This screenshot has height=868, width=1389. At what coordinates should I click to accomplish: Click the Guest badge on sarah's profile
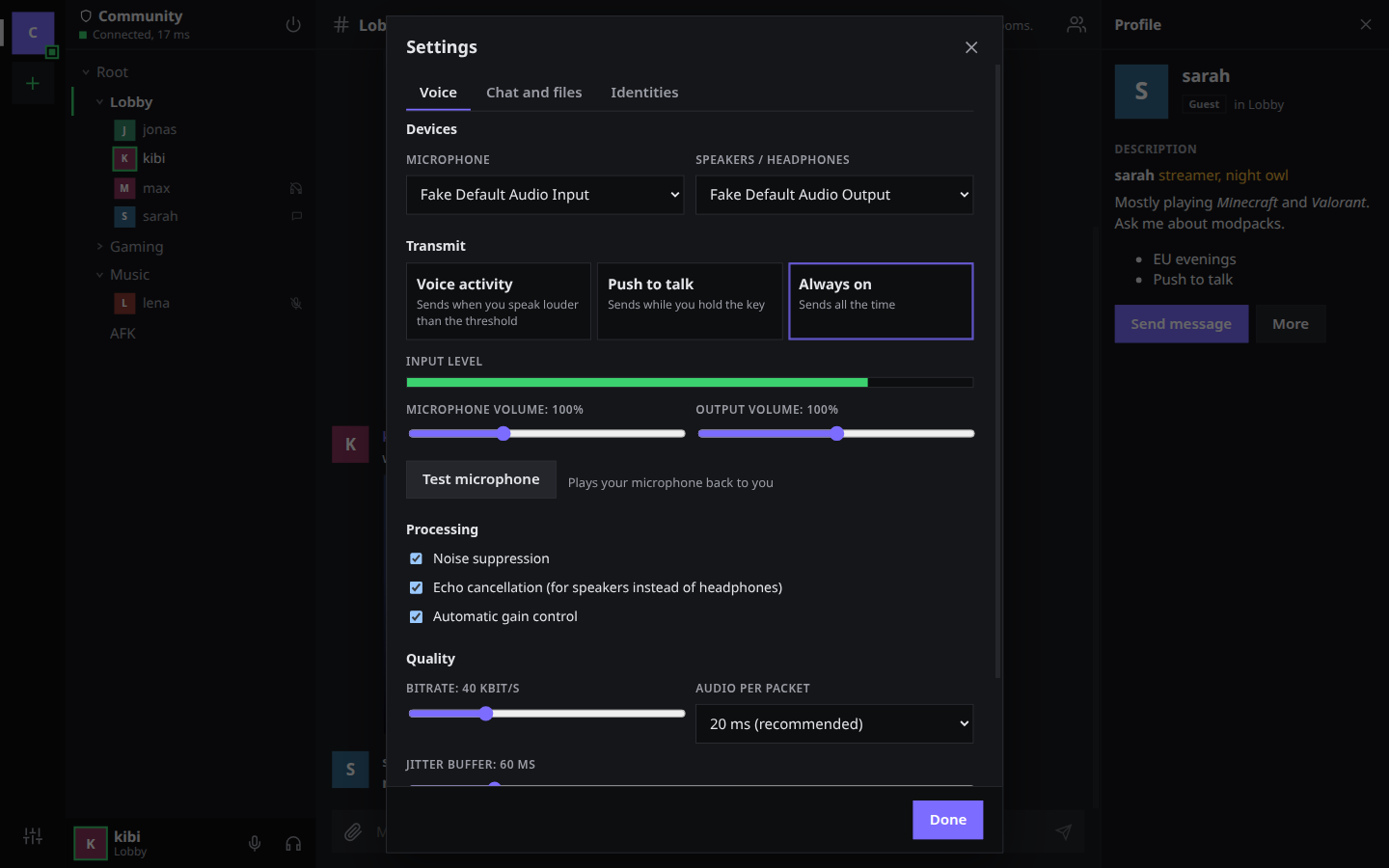click(x=1204, y=104)
